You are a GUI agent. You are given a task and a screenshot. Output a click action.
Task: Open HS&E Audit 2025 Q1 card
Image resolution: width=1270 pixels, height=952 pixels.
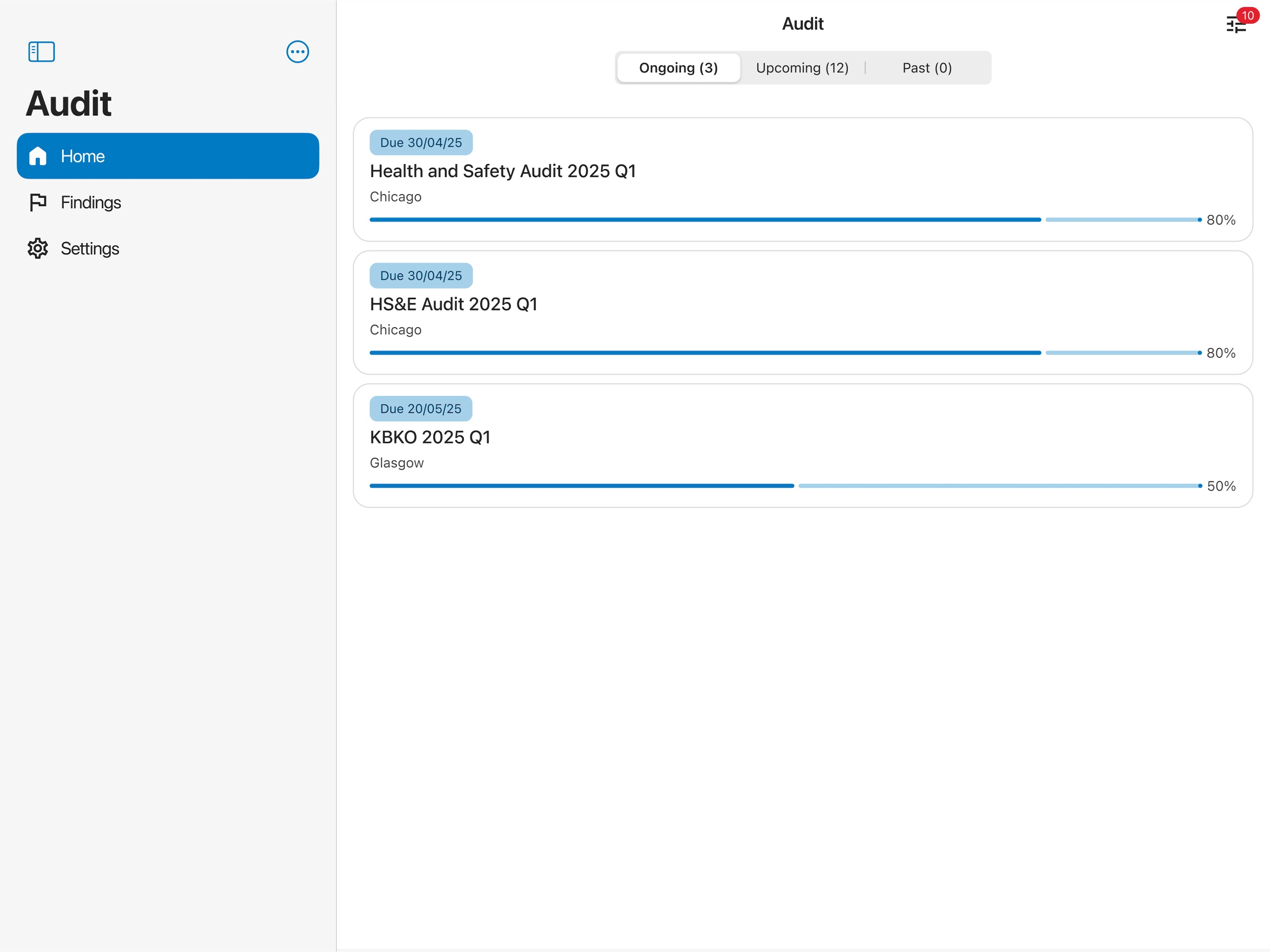803,312
